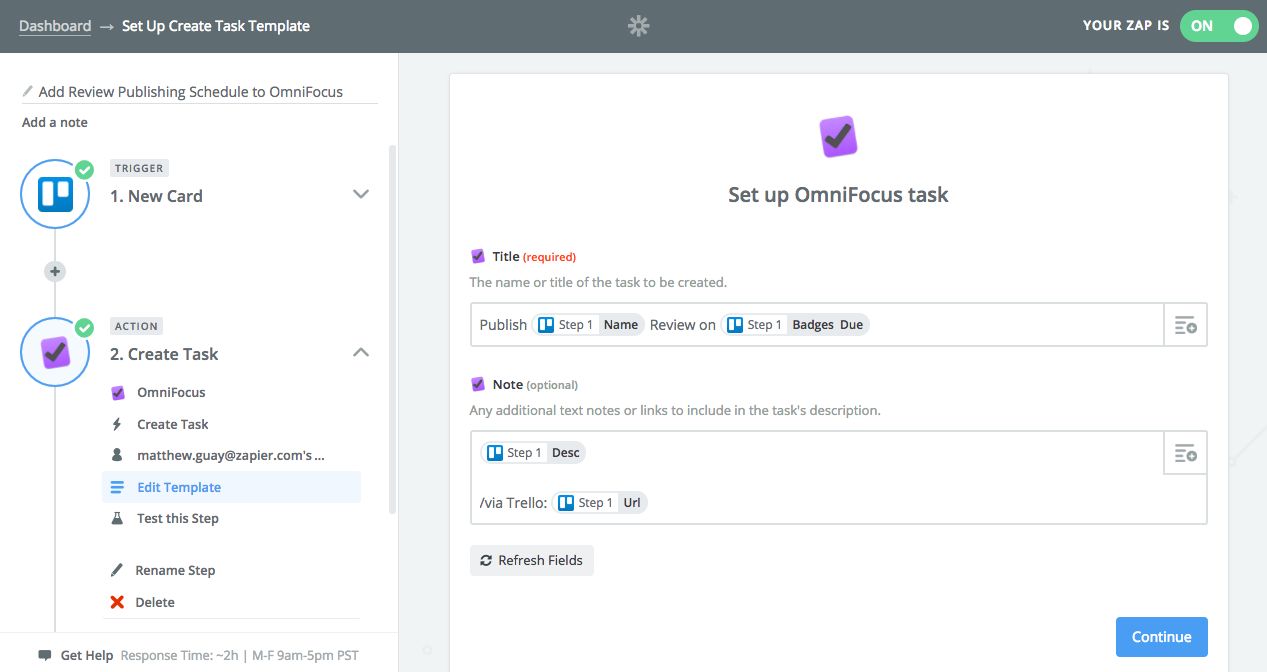The image size is (1267, 672).
Task: Click the rename pencil icon
Action: pyautogui.click(x=117, y=570)
